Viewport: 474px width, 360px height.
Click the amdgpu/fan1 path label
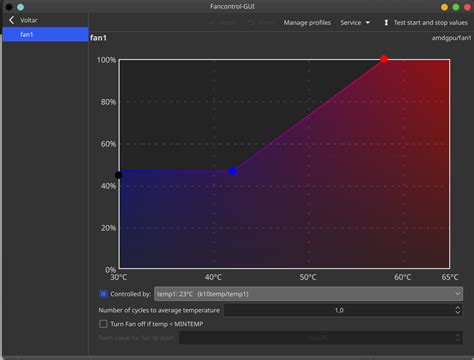(x=452, y=38)
